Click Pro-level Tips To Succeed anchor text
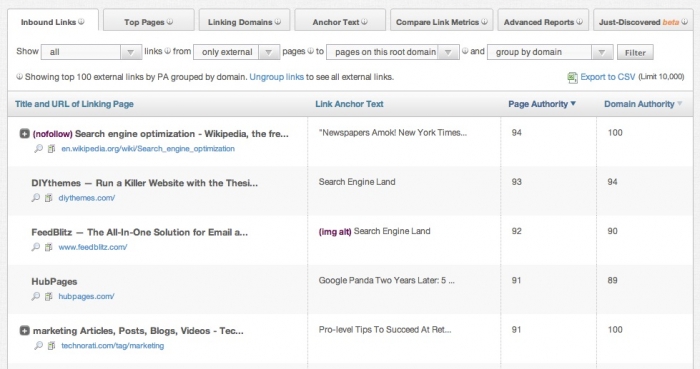 click(385, 329)
